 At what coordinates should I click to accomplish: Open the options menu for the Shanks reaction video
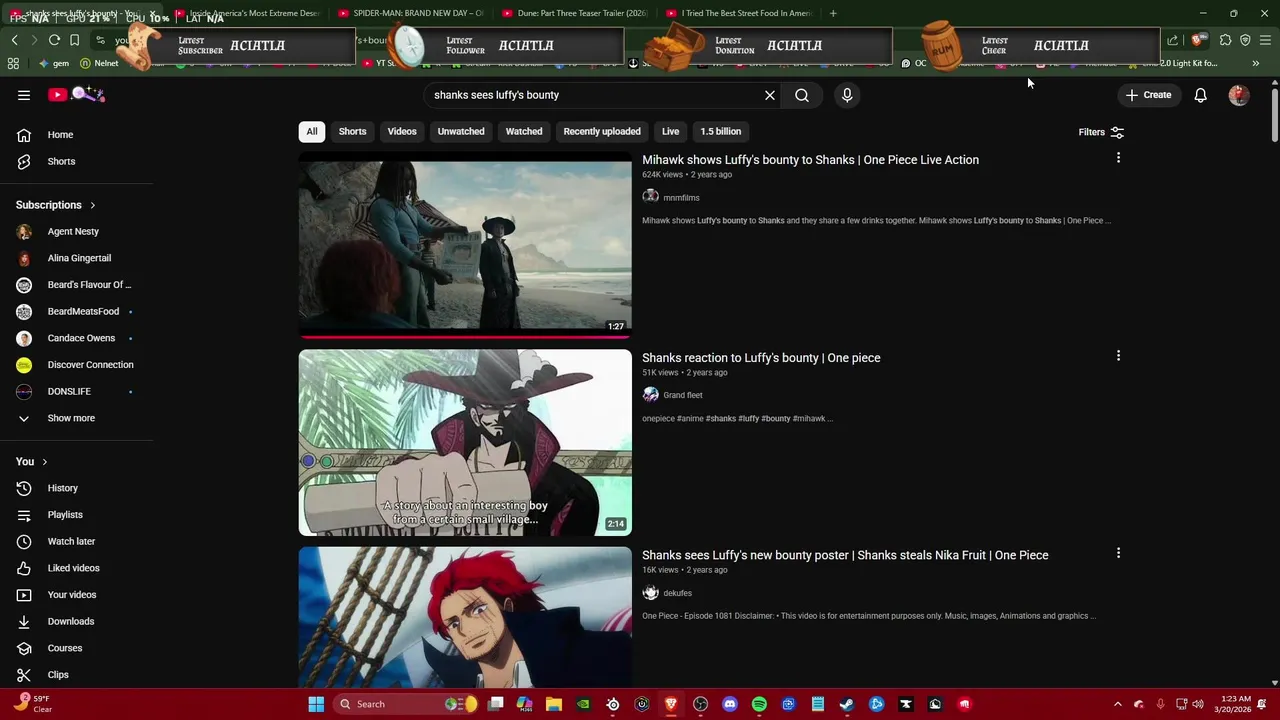[x=1118, y=356]
